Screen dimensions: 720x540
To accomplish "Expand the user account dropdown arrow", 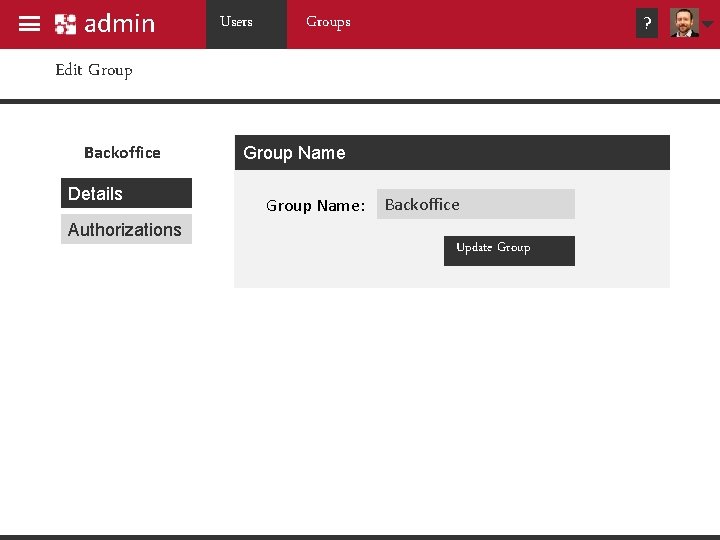I will pyautogui.click(x=708, y=24).
